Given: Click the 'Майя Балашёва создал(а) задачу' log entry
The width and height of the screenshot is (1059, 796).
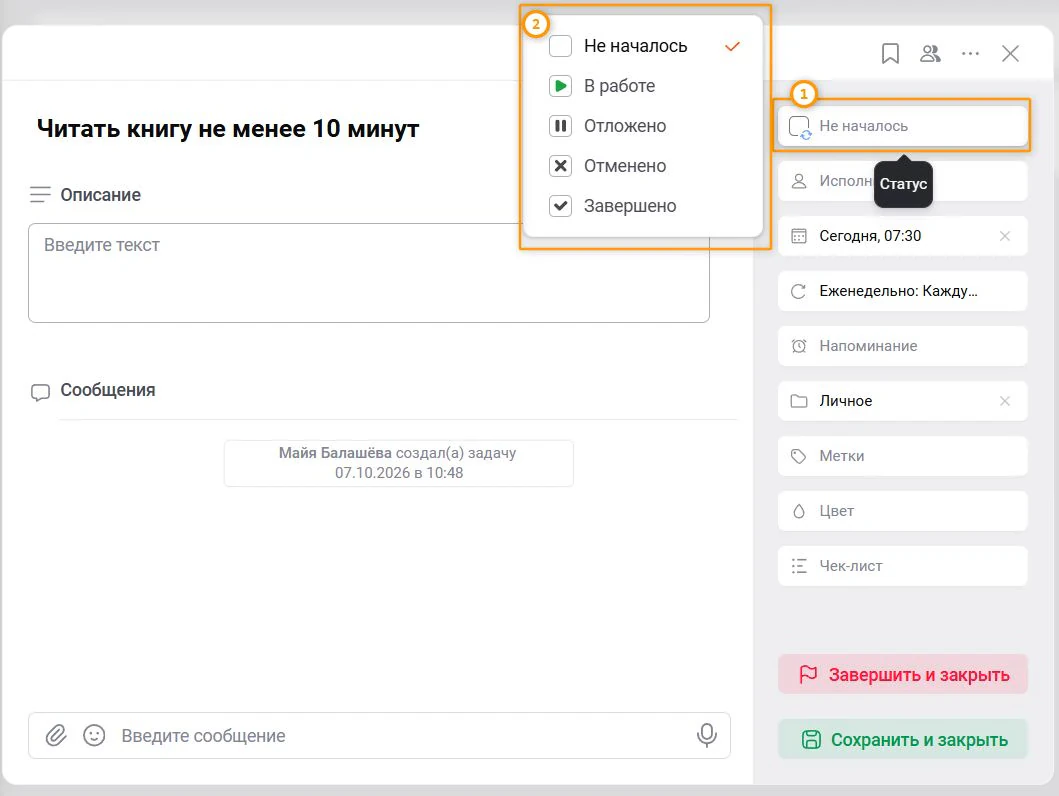Looking at the screenshot, I should pos(398,463).
